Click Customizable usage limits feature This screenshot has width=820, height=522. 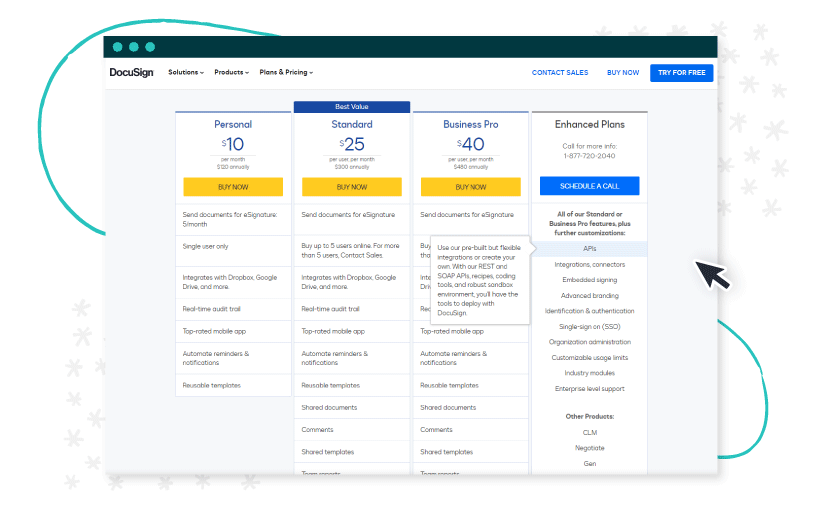pyautogui.click(x=589, y=358)
